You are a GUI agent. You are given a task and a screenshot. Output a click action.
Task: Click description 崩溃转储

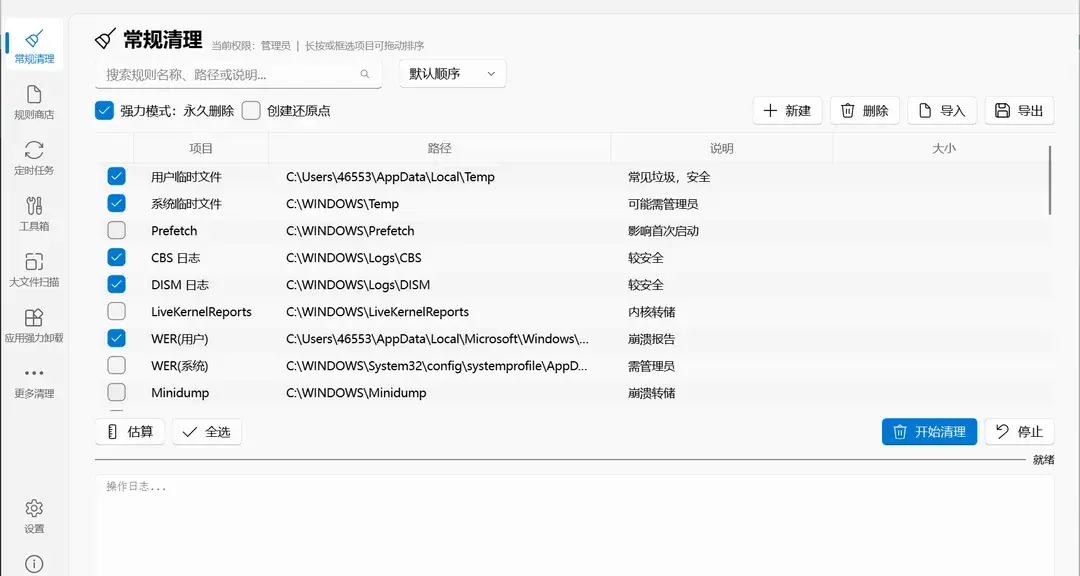pyautogui.click(x=651, y=393)
